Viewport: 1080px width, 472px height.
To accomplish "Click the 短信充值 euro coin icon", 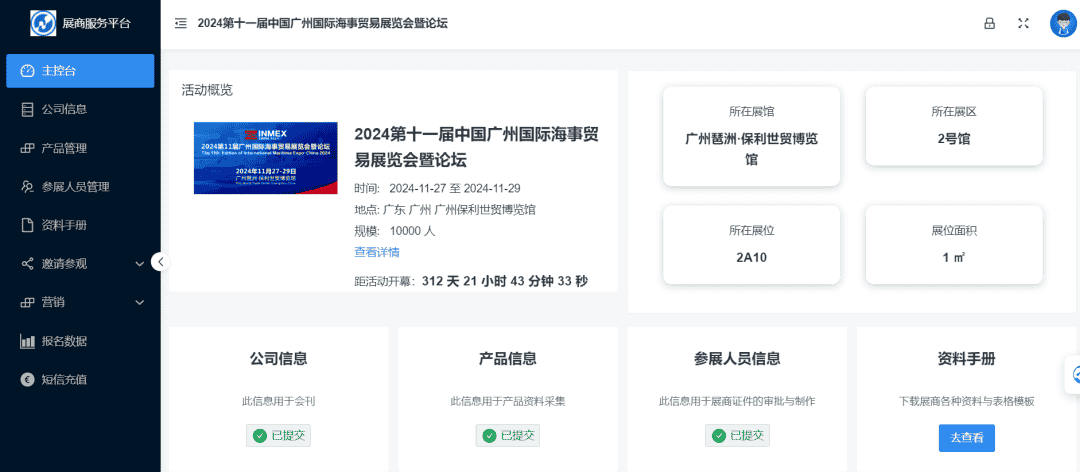I will tap(28, 379).
